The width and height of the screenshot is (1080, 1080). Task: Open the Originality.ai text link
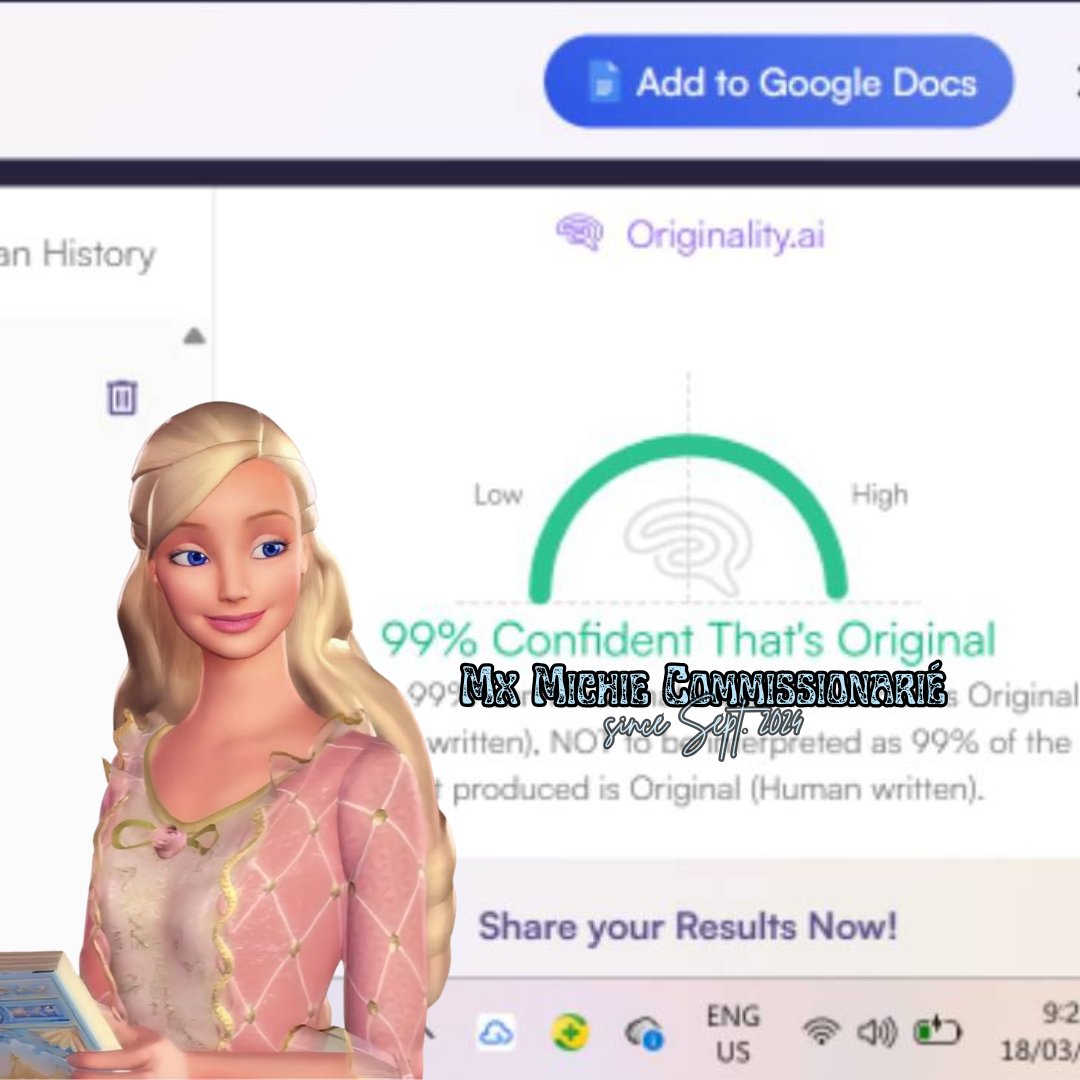725,235
